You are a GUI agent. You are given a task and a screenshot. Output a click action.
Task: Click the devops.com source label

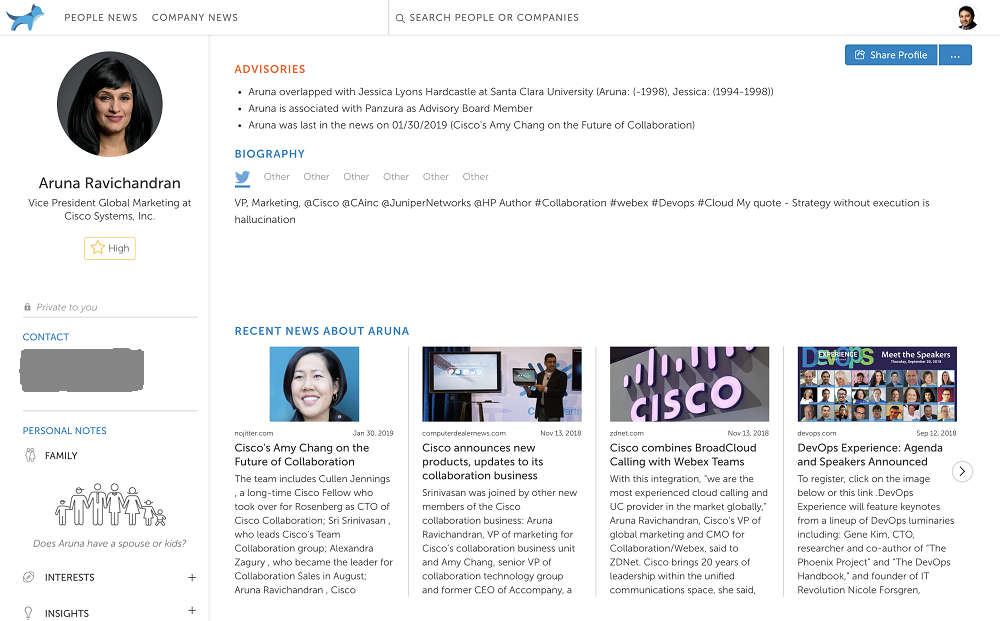817,433
